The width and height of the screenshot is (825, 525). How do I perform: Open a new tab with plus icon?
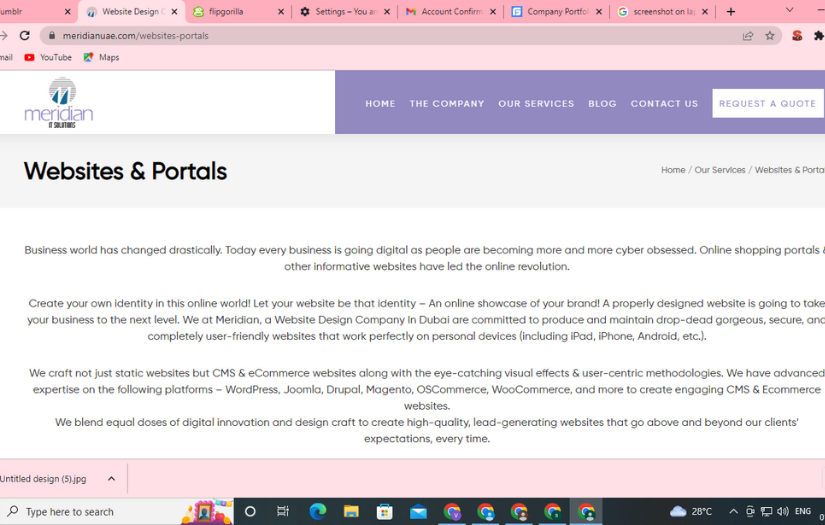730,12
